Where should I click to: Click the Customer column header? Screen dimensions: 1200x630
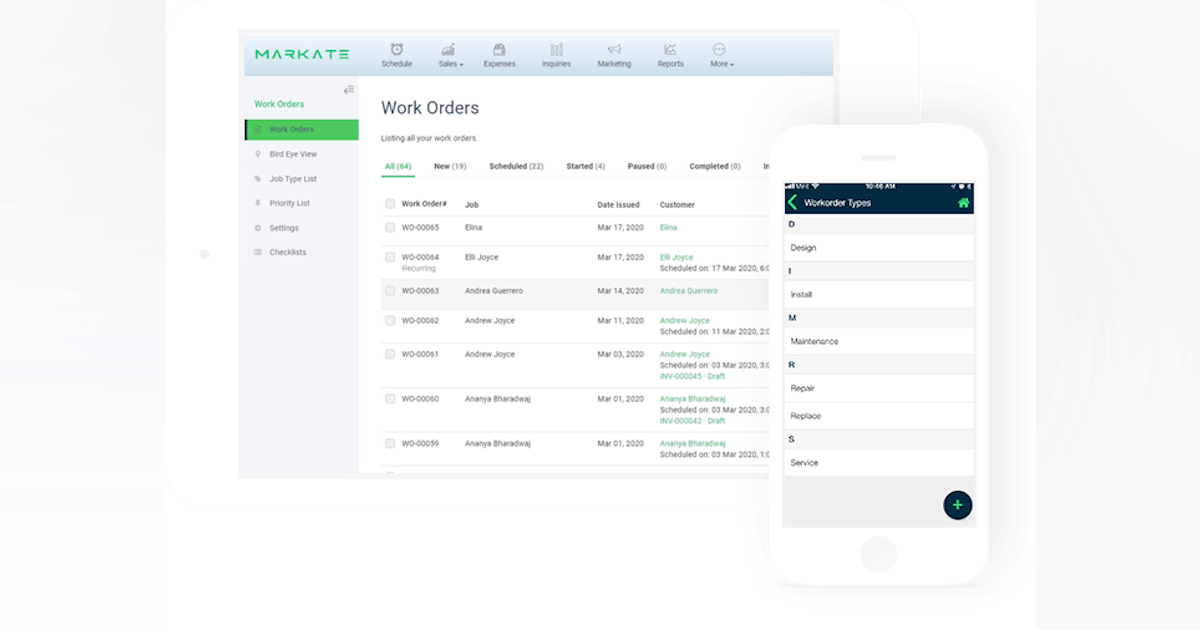click(677, 204)
